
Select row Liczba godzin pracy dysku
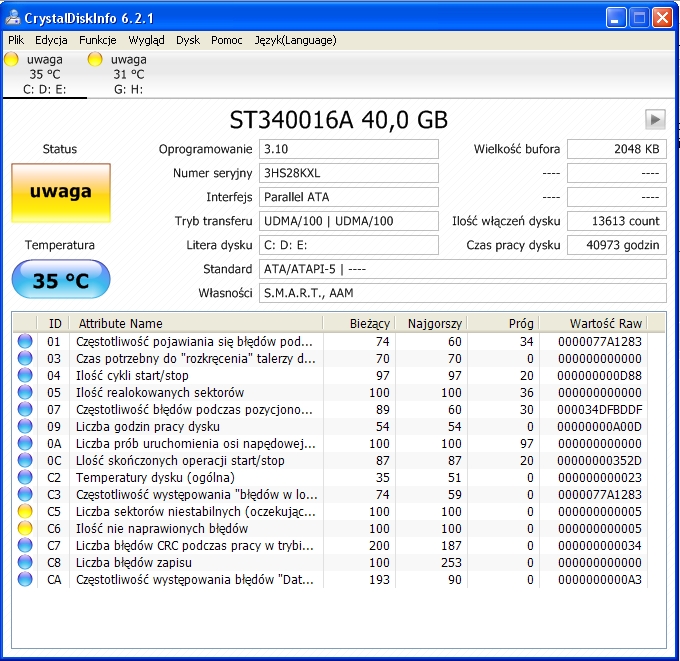[330, 426]
